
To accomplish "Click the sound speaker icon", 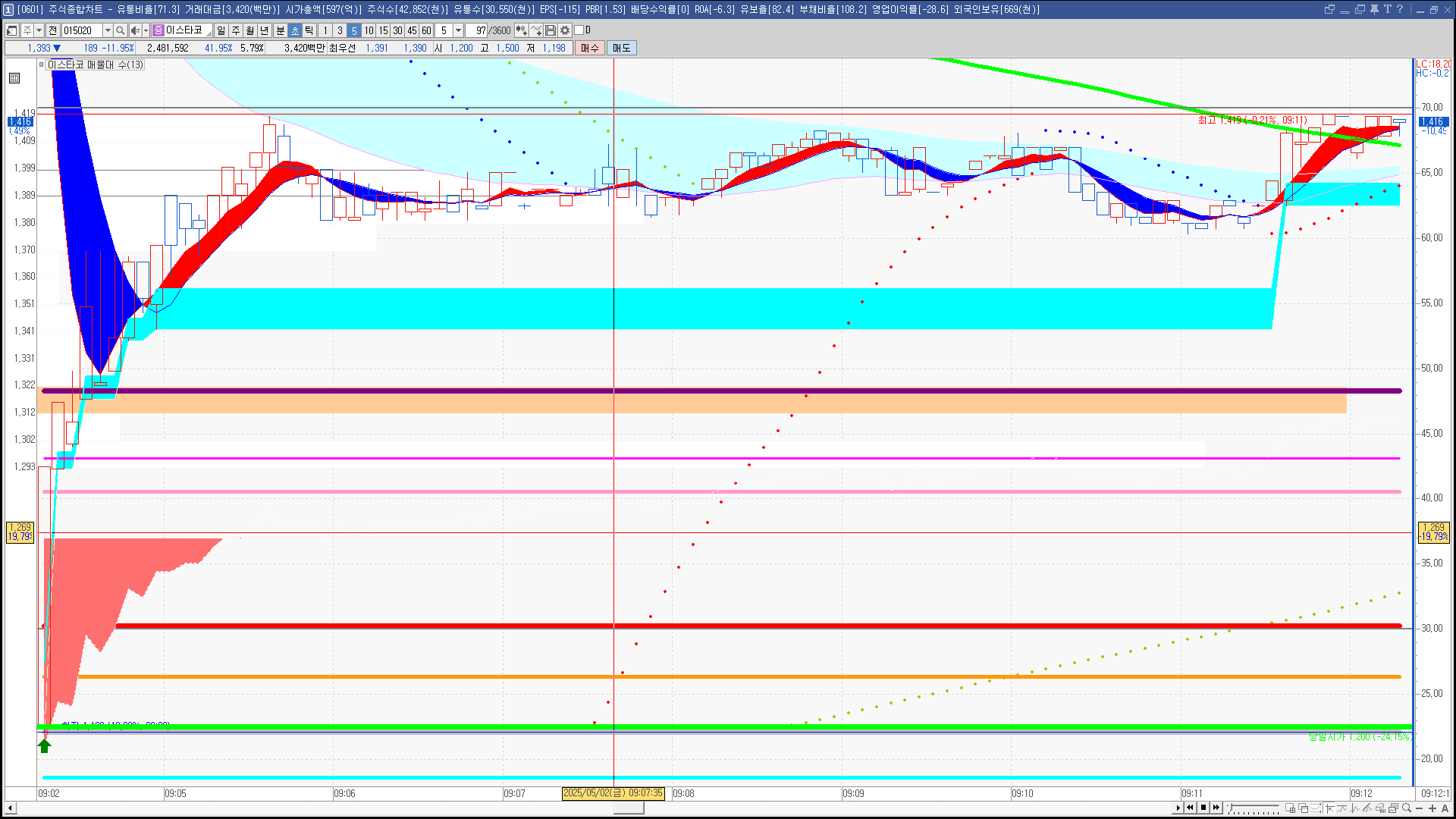I will [x=134, y=30].
